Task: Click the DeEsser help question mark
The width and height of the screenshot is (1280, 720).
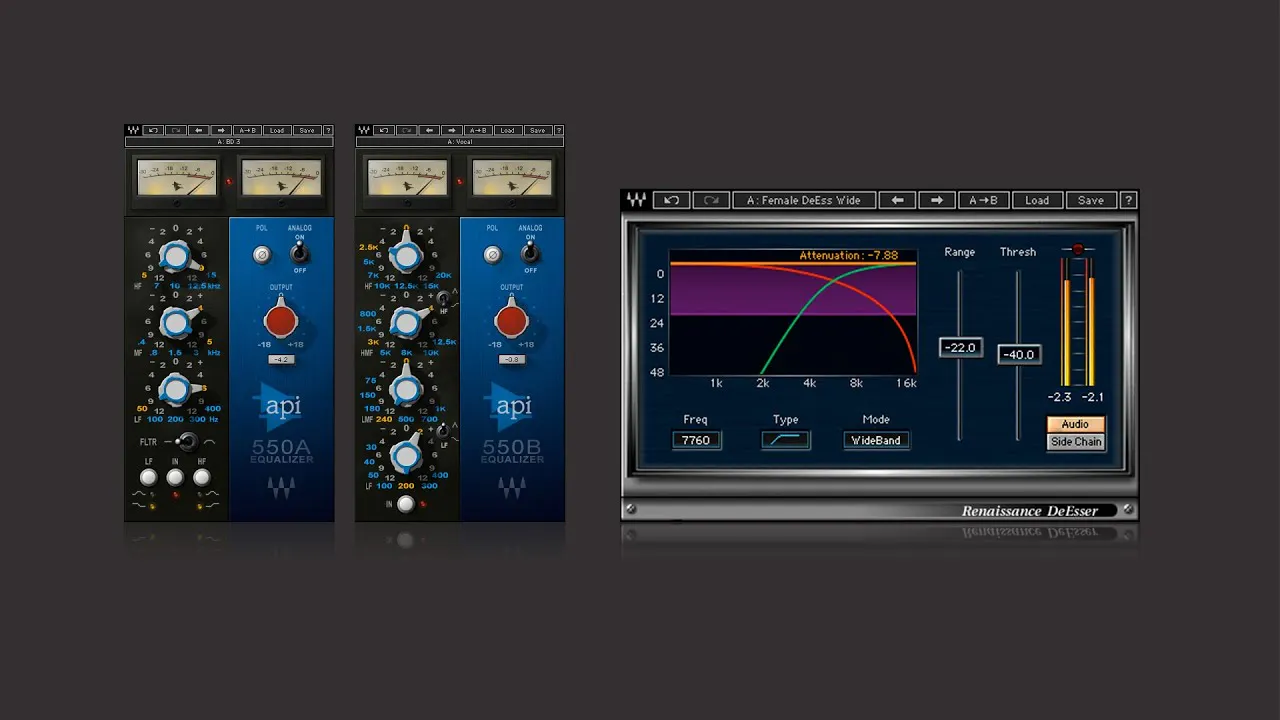Action: [x=1128, y=200]
